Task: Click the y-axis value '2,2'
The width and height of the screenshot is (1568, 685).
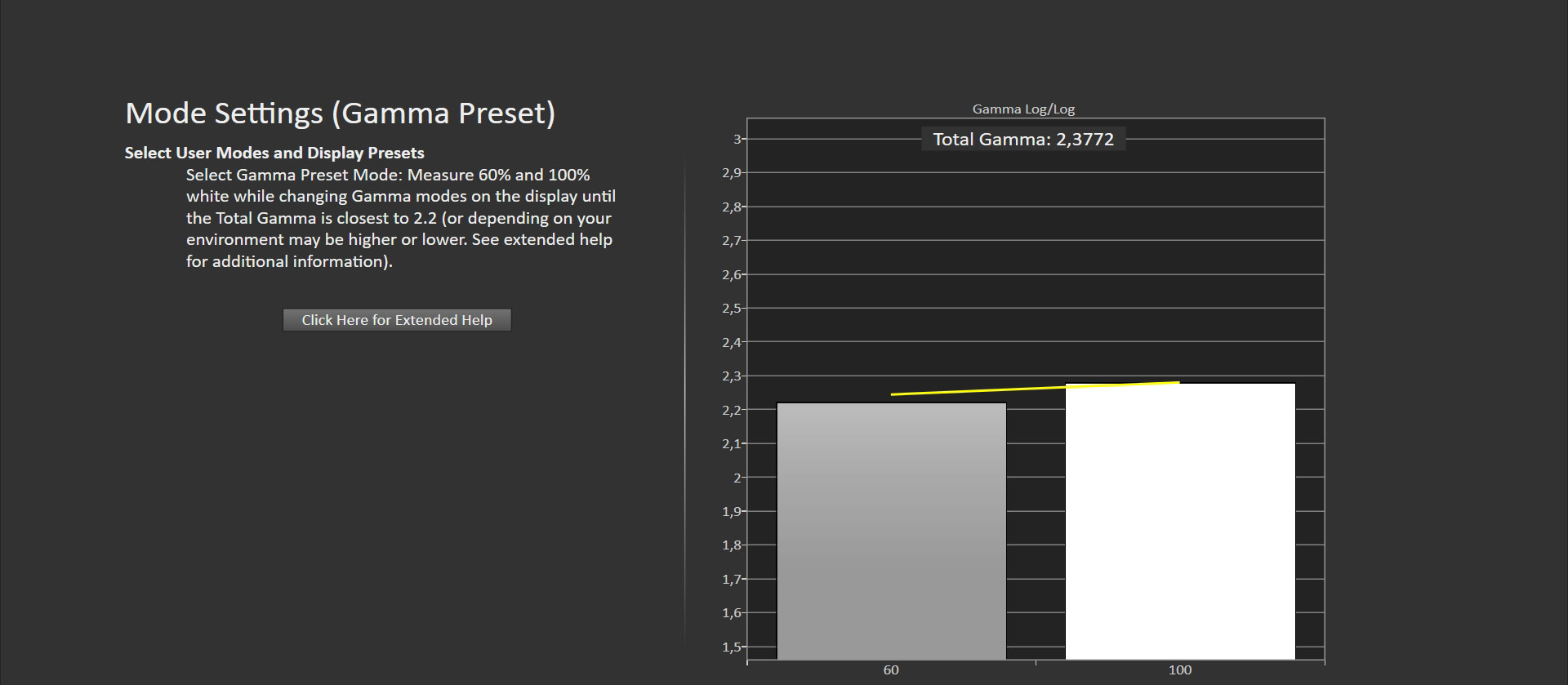Action: tap(732, 410)
